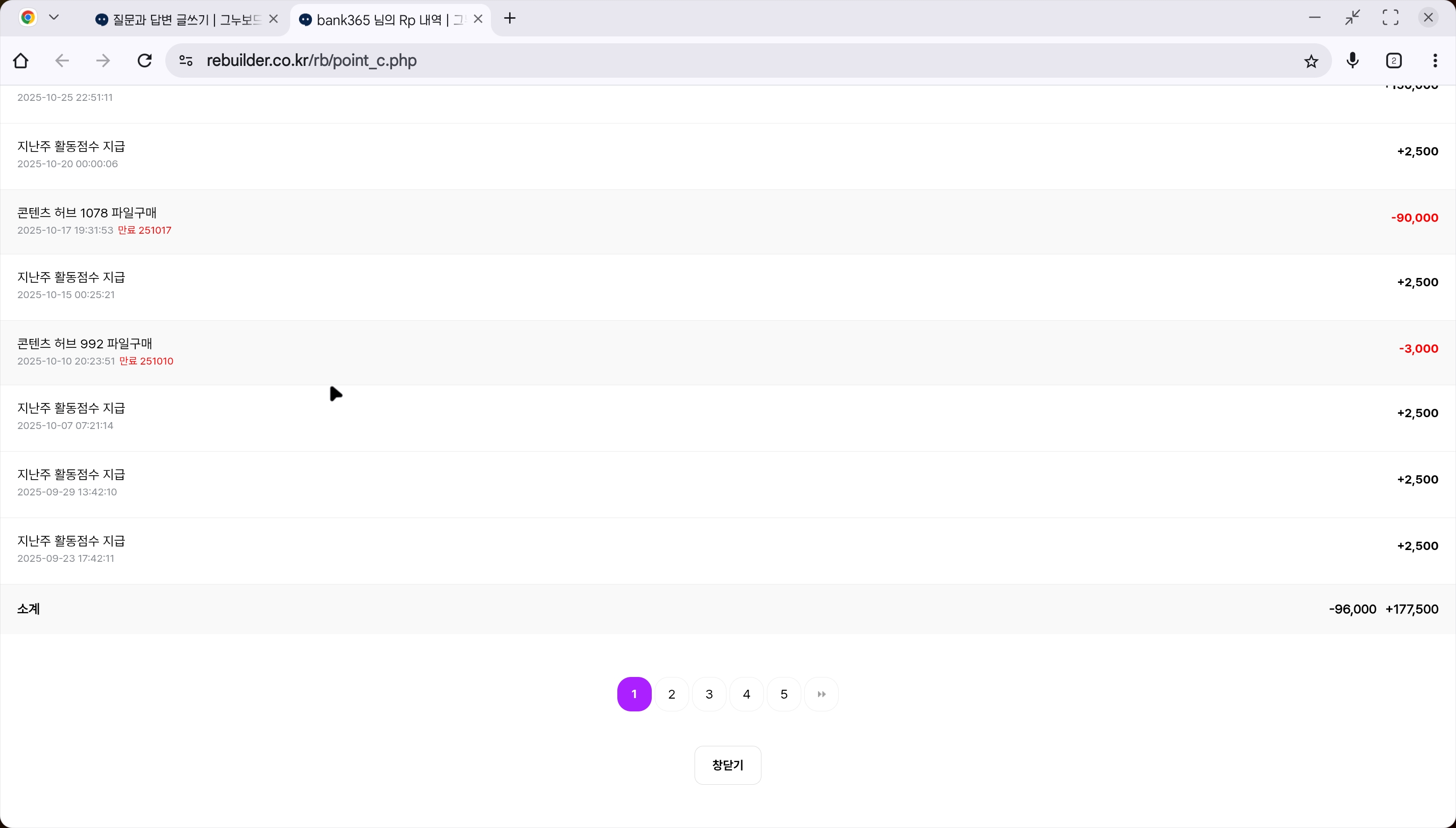
Task: Go back with the left arrow
Action: (x=62, y=61)
